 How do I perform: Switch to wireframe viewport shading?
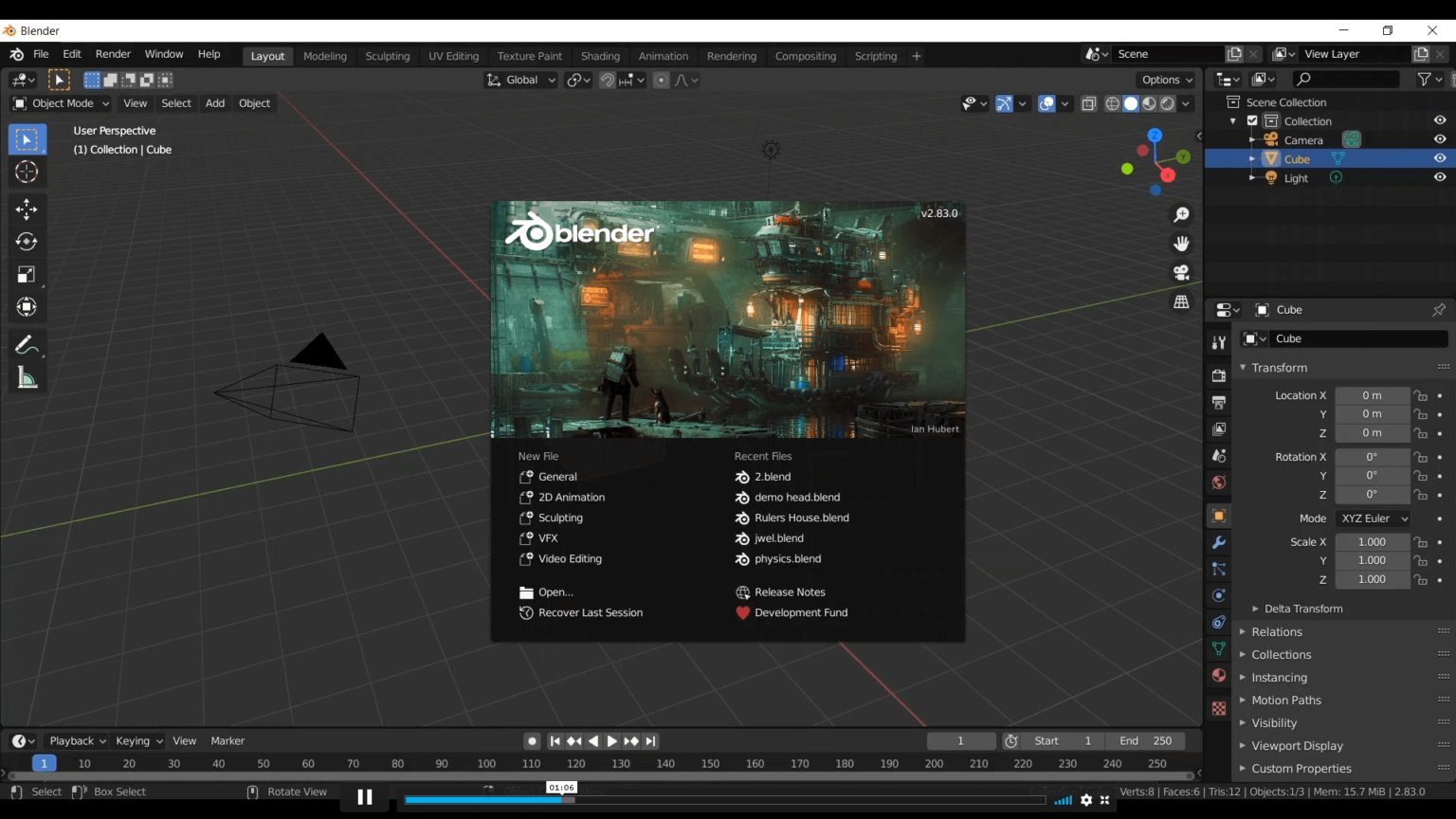[x=1113, y=103]
